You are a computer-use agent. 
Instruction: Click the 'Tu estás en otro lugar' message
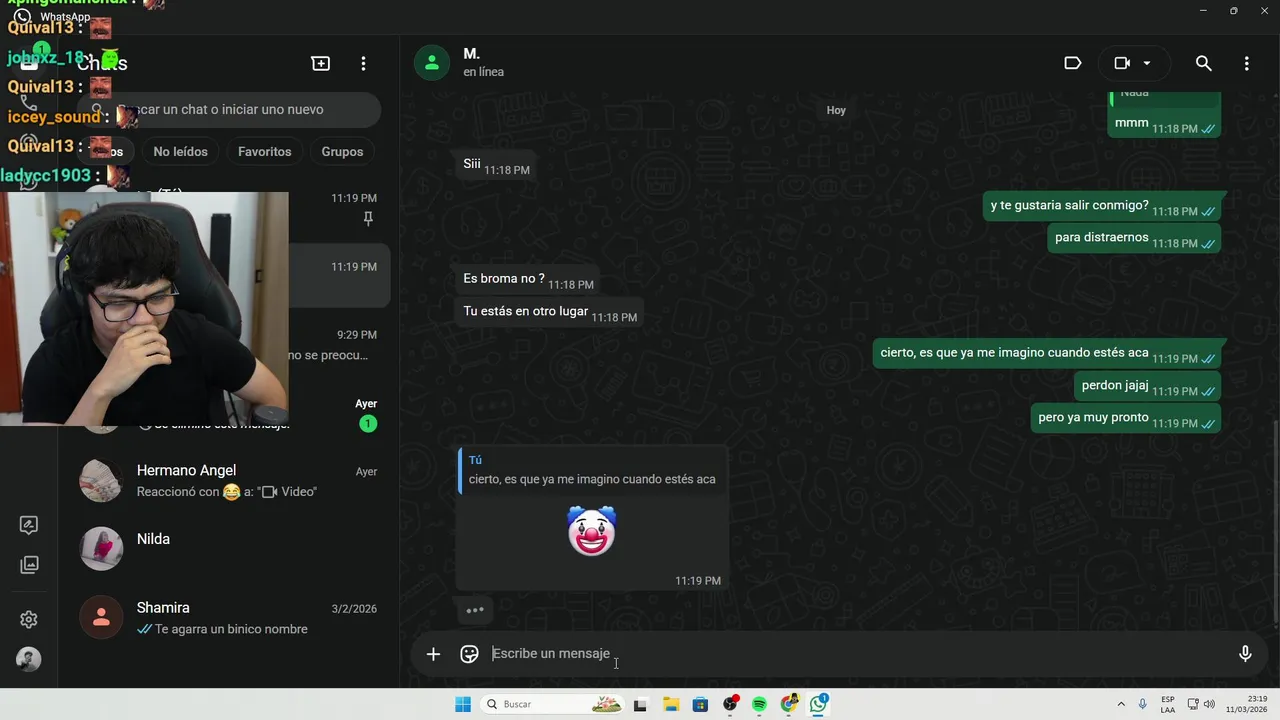(x=549, y=311)
